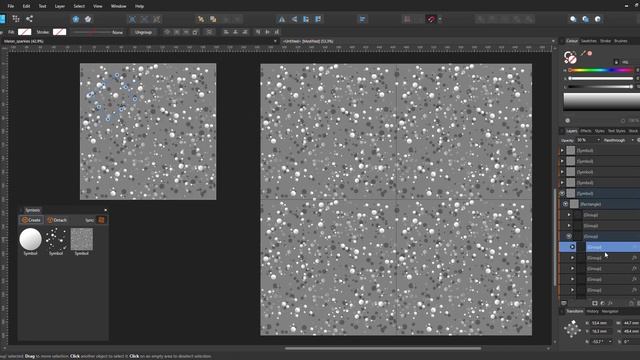The image size is (640, 360).
Task: Switch to the Text Styles tab
Action: (x=616, y=131)
